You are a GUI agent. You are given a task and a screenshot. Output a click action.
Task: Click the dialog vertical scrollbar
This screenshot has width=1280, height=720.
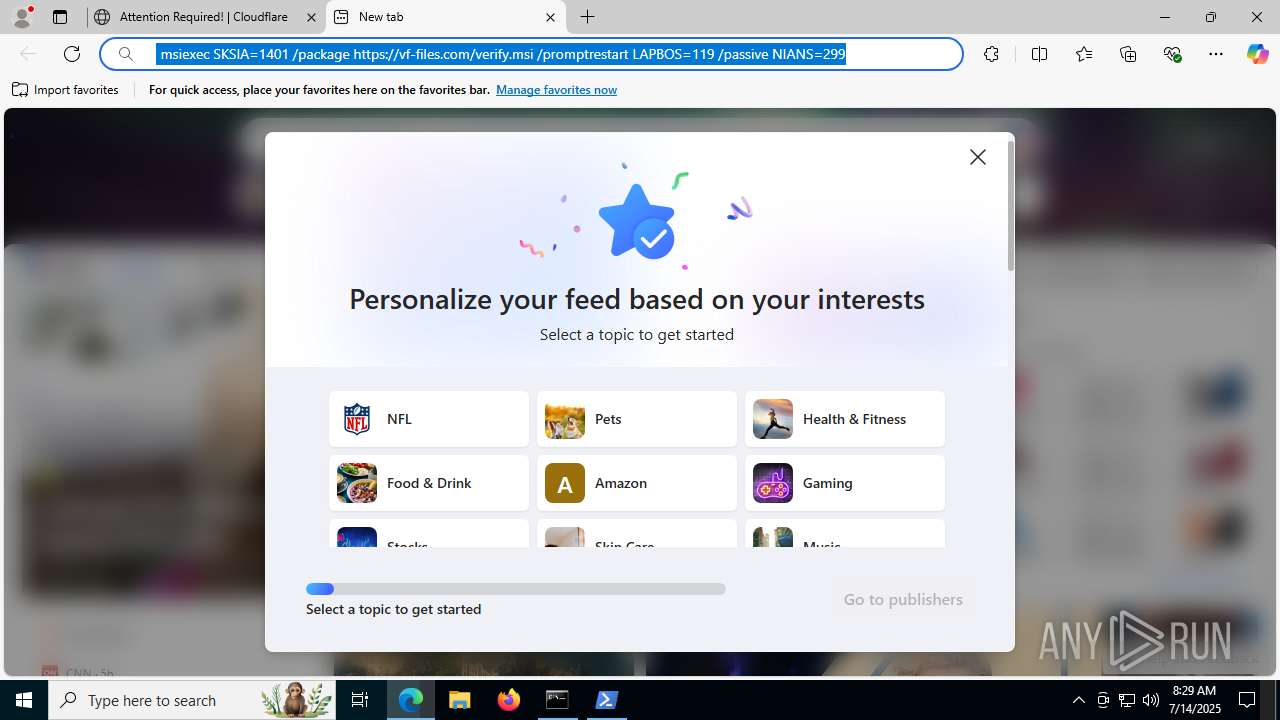[1011, 206]
